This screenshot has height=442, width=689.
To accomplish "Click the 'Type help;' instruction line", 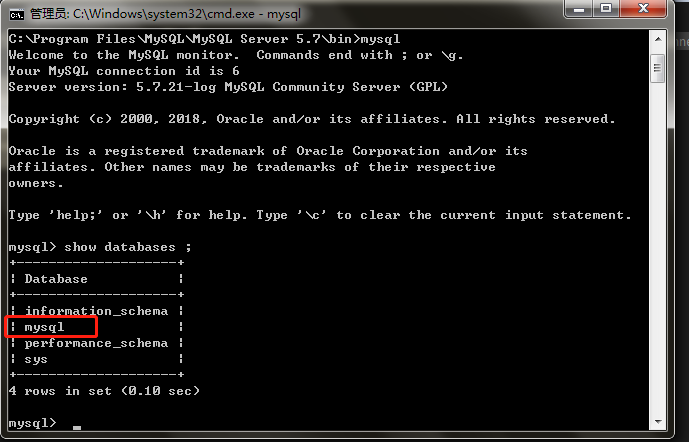I will pos(320,215).
